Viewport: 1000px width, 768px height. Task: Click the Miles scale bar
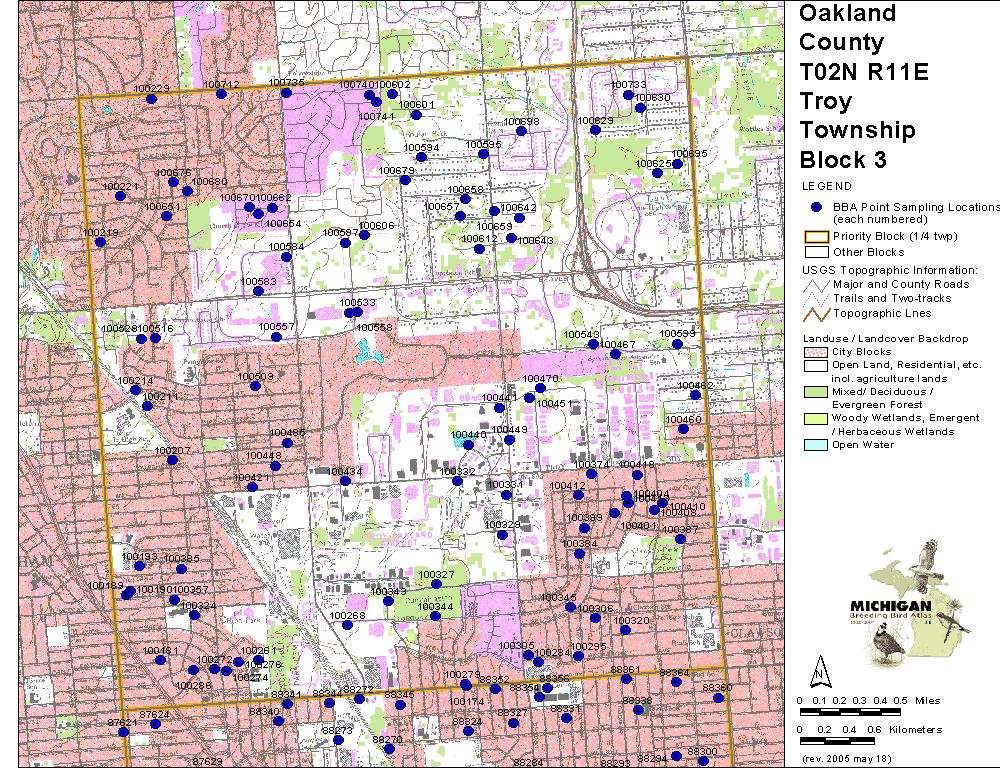849,711
